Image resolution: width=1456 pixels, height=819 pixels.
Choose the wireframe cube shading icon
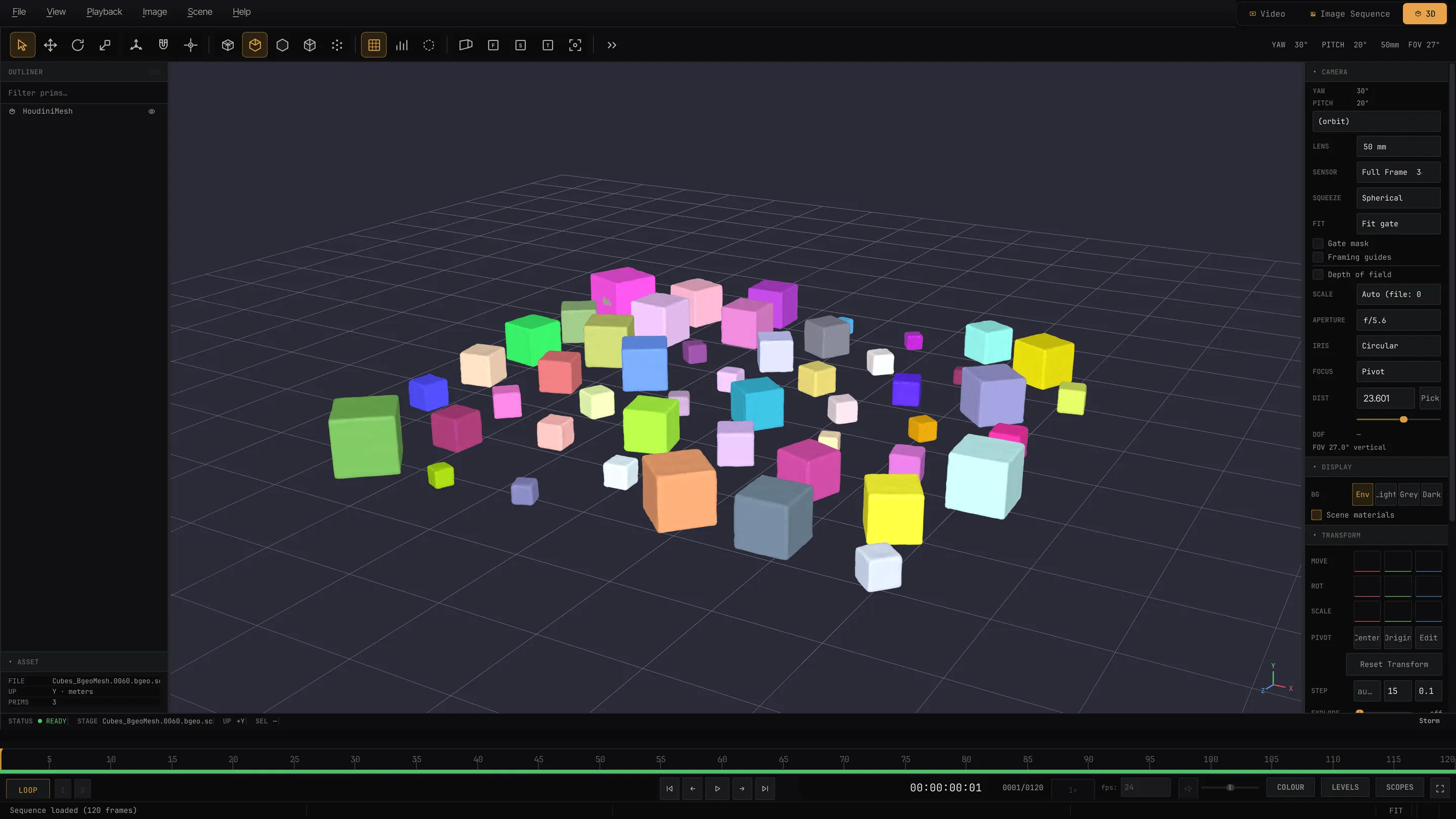(228, 45)
